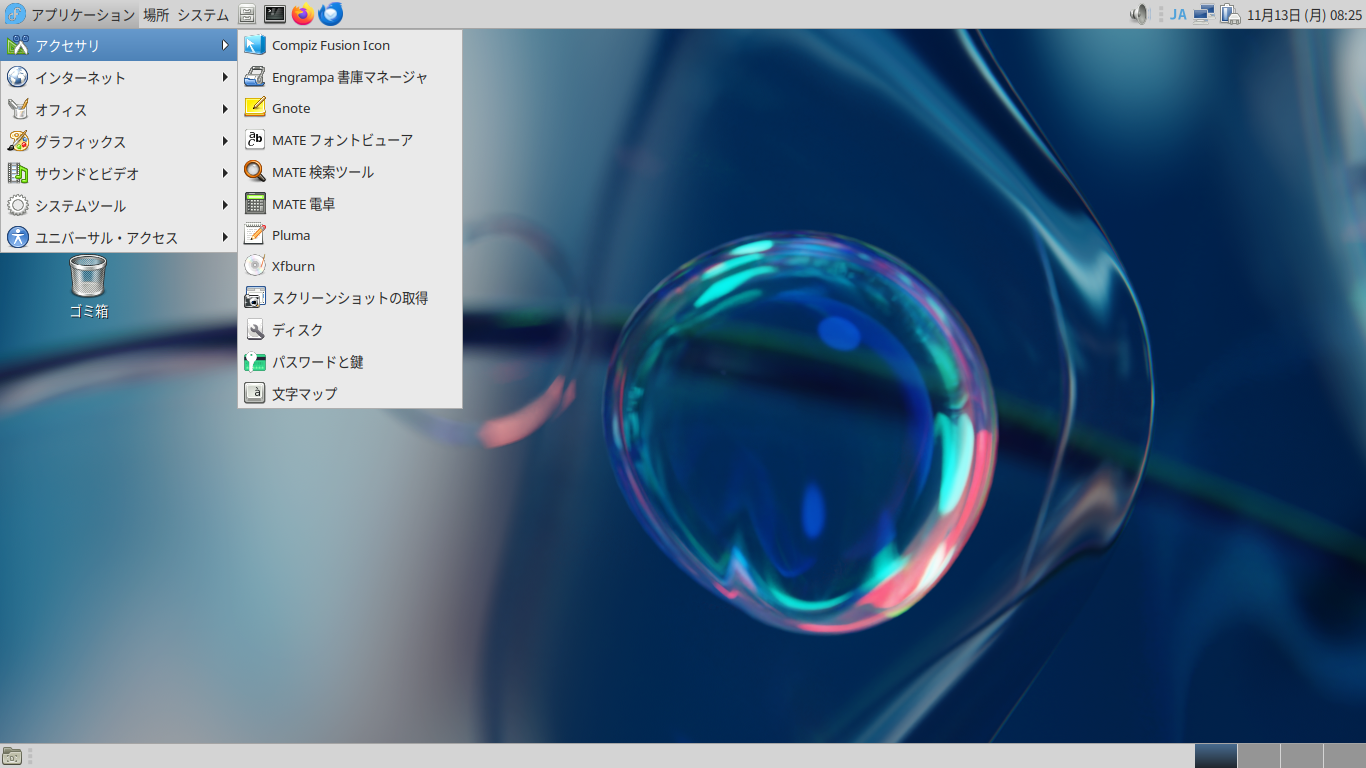Viewport: 1366px width, 768px height.
Task: Switch to the fourth workspace
Action: pos(1344,756)
